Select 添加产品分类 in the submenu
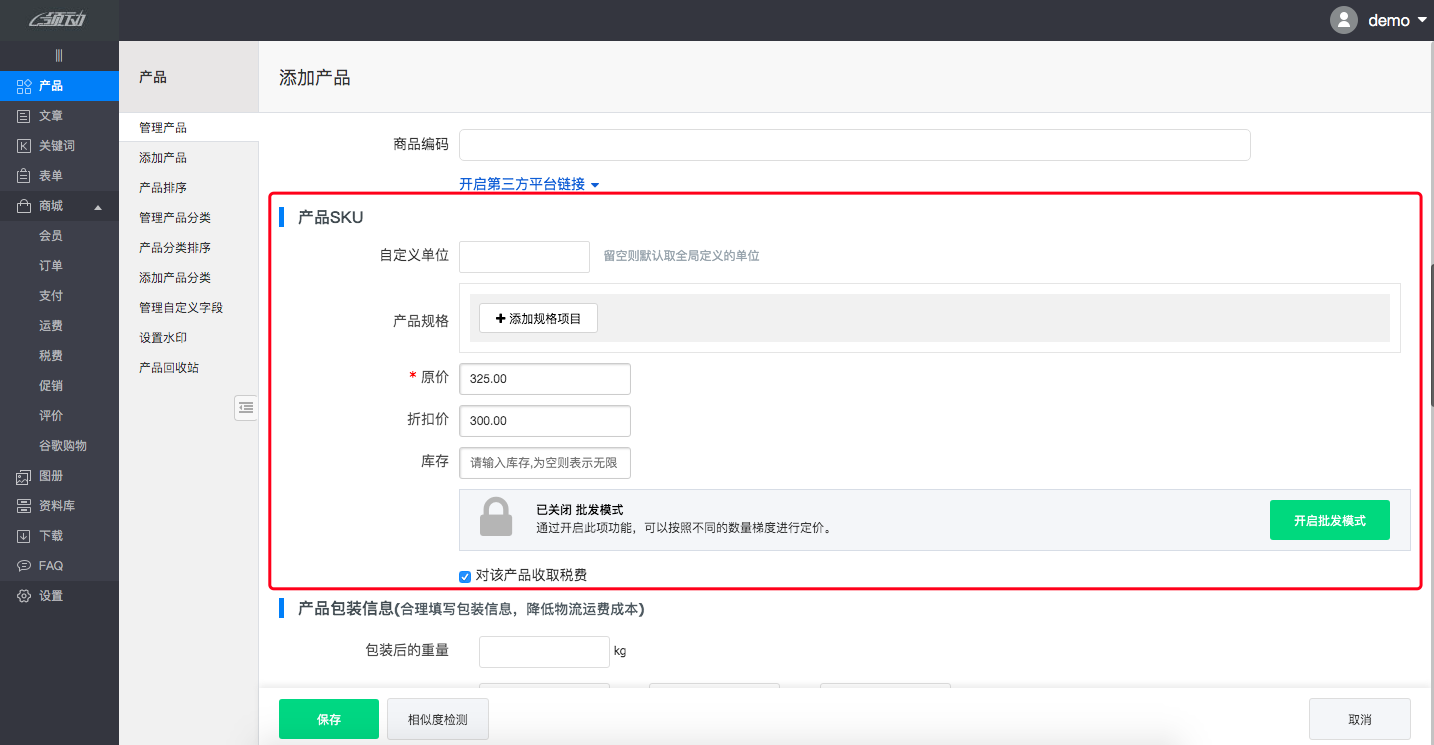Screen dimensions: 1434x745 [x=175, y=278]
